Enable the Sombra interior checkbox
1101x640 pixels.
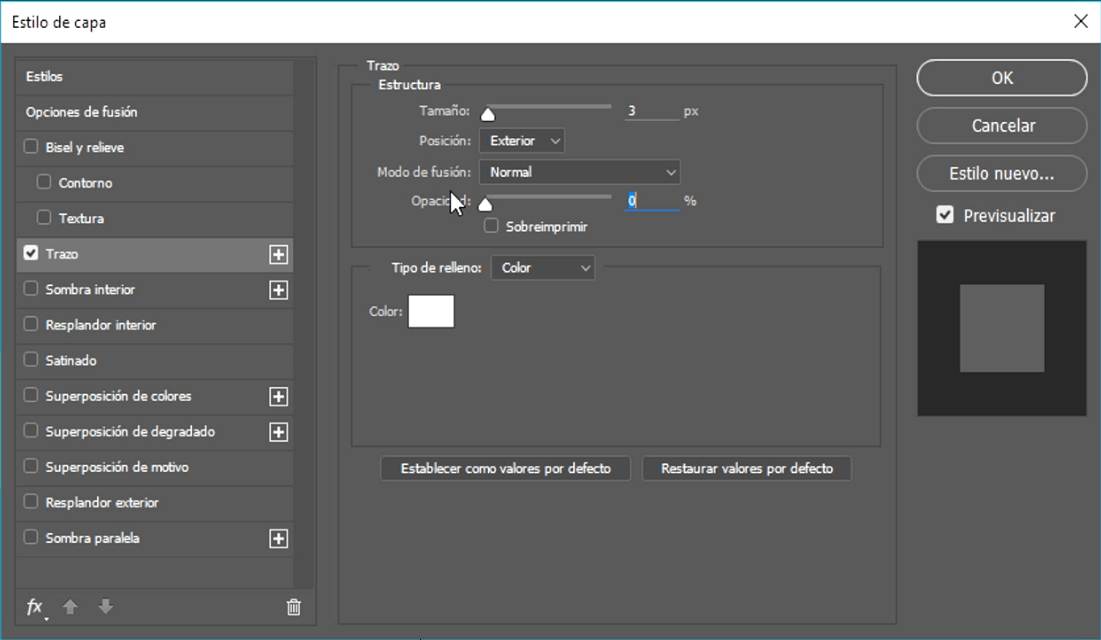click(31, 289)
